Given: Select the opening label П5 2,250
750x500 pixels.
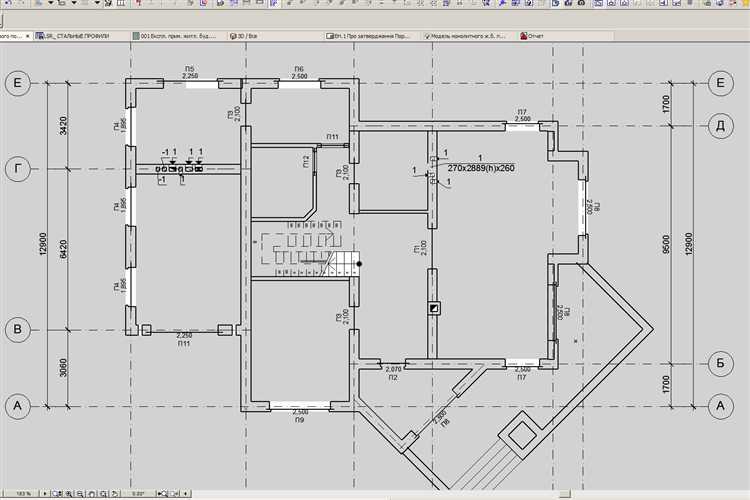Looking at the screenshot, I should pyautogui.click(x=190, y=72).
